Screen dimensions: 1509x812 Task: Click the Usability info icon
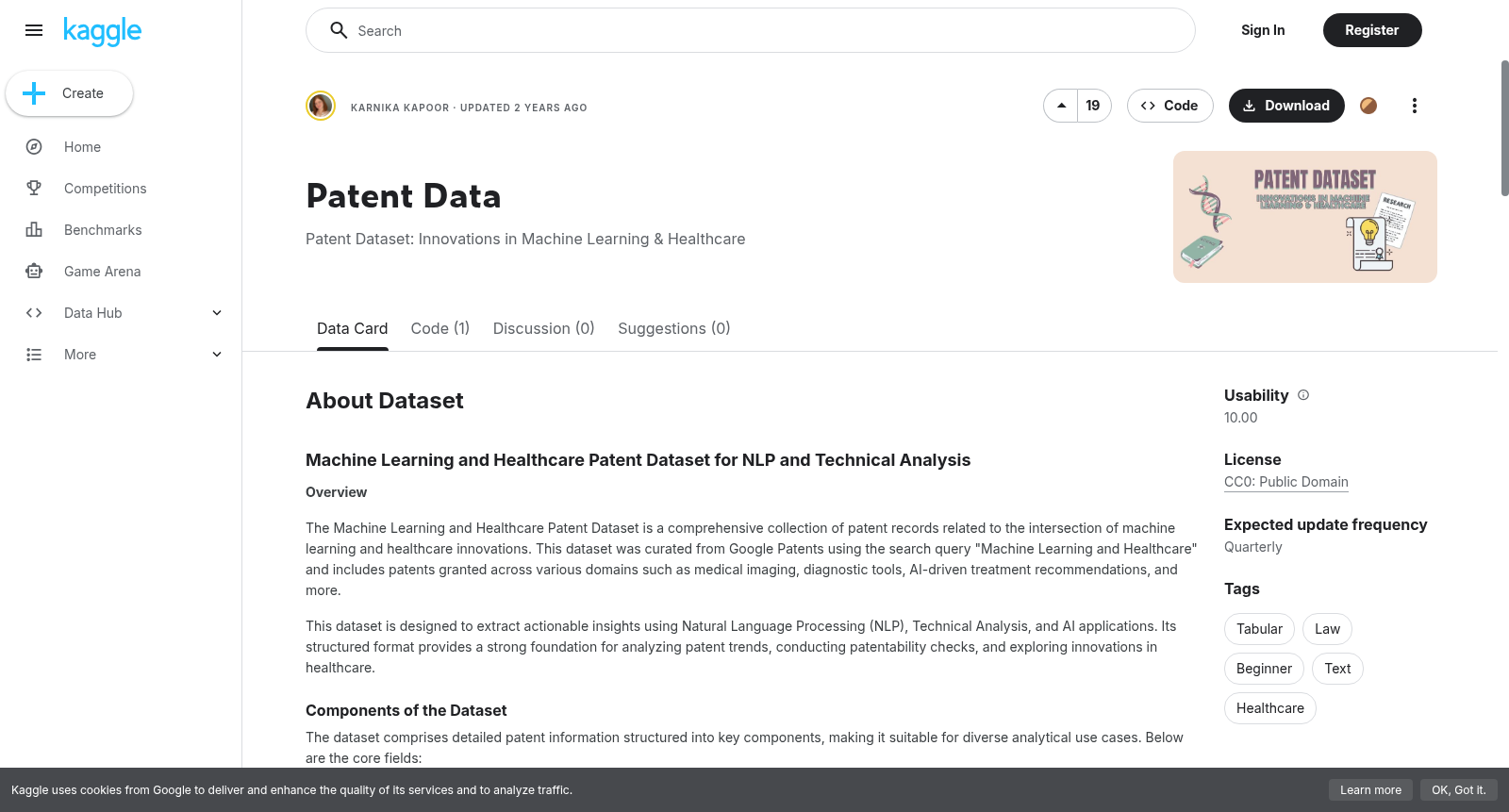(1303, 395)
